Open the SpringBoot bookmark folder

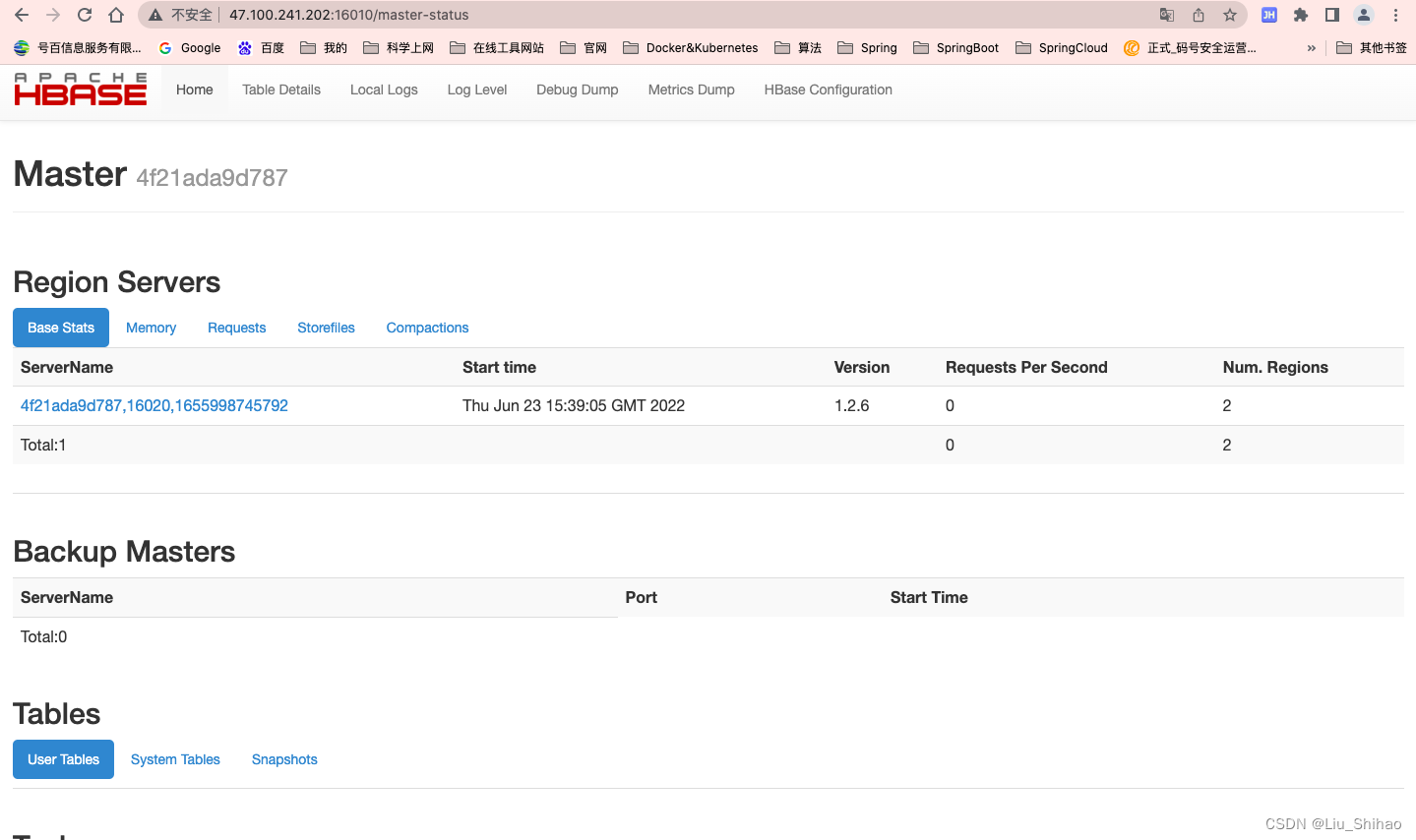955,47
